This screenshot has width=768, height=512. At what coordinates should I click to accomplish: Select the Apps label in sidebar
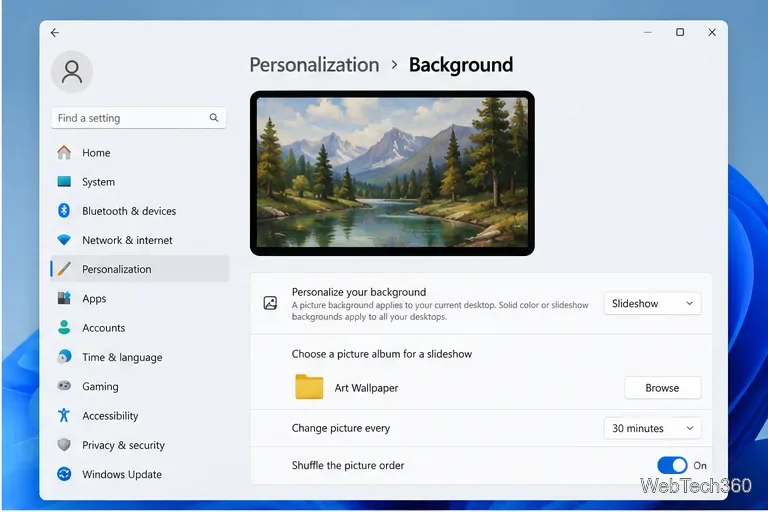coord(94,299)
